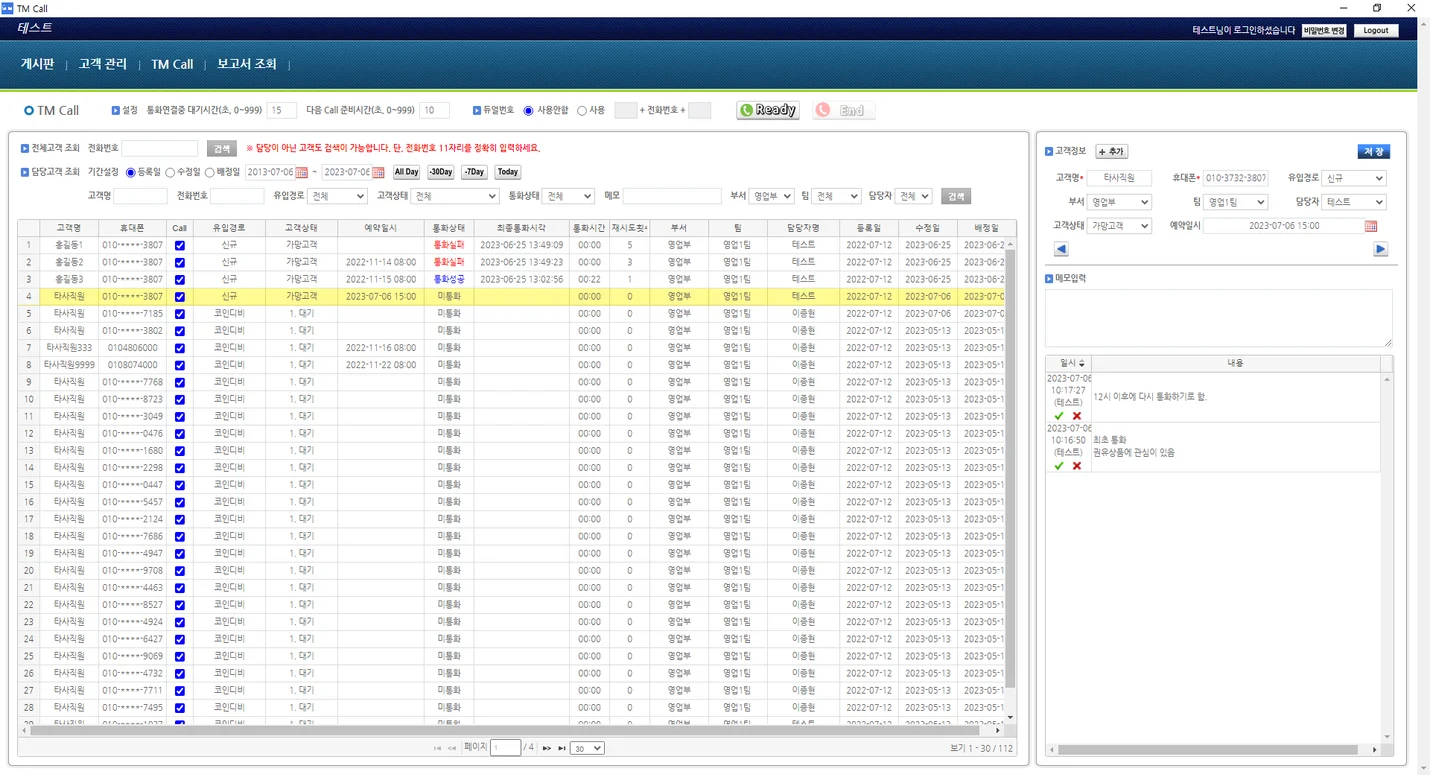Click green check on 10:17:27 memo
This screenshot has width=1430, height=775.
click(1059, 415)
